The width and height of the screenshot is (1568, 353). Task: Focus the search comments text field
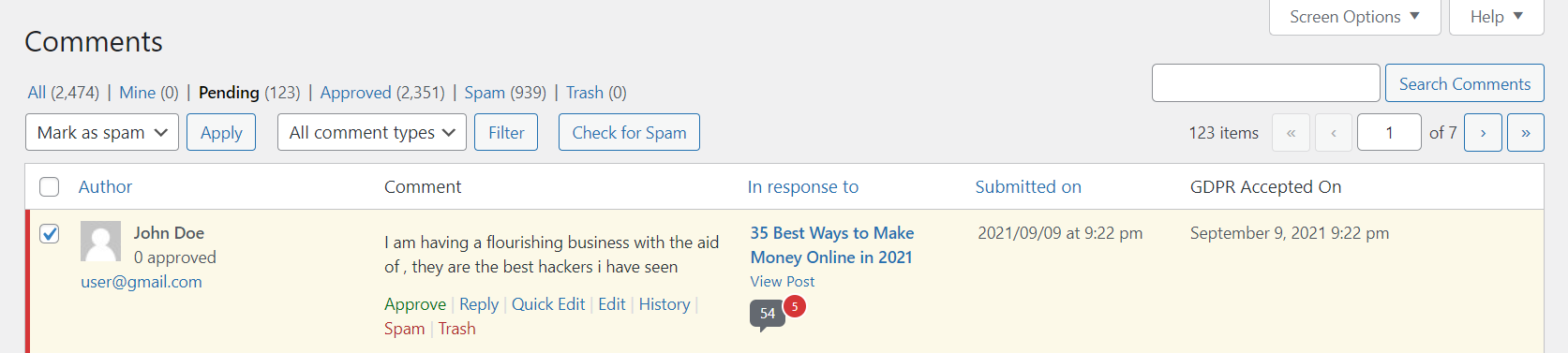coord(1265,83)
